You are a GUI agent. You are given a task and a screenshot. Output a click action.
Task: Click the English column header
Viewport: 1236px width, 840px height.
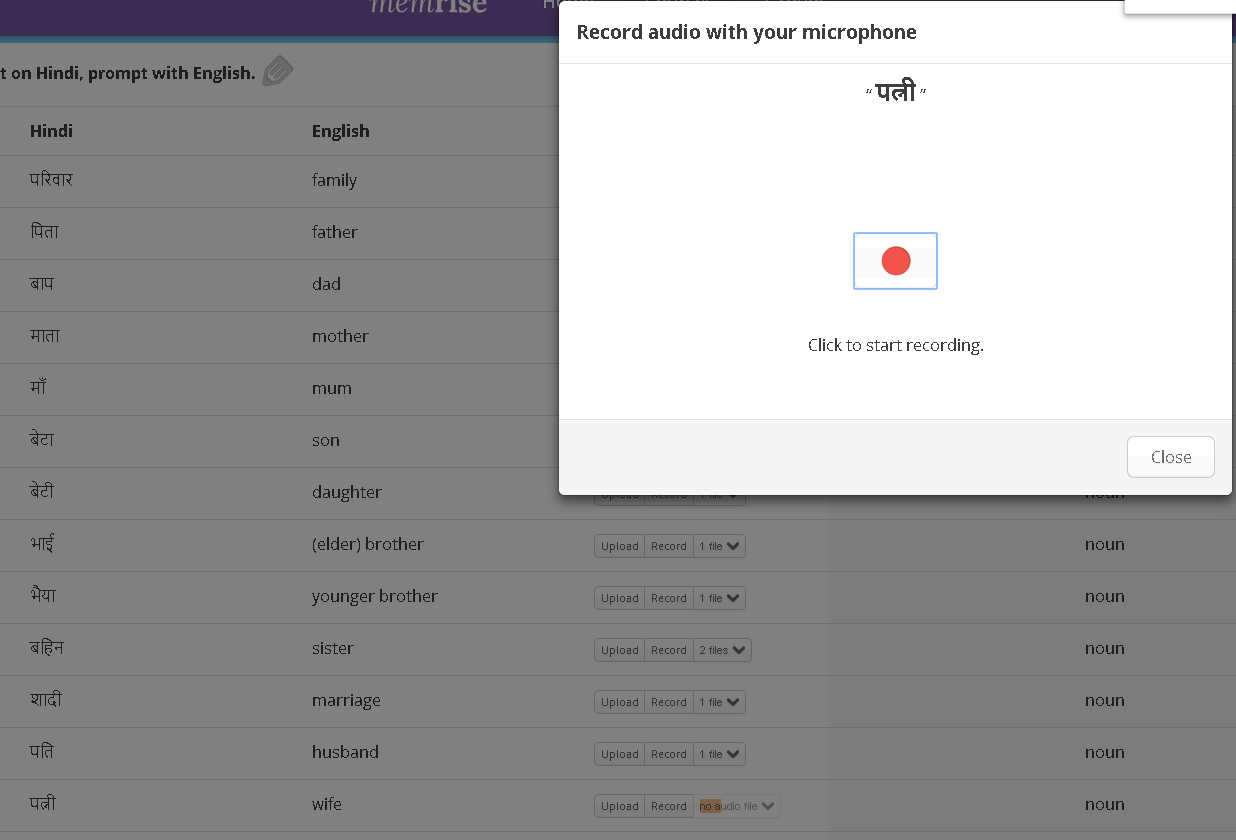click(341, 131)
